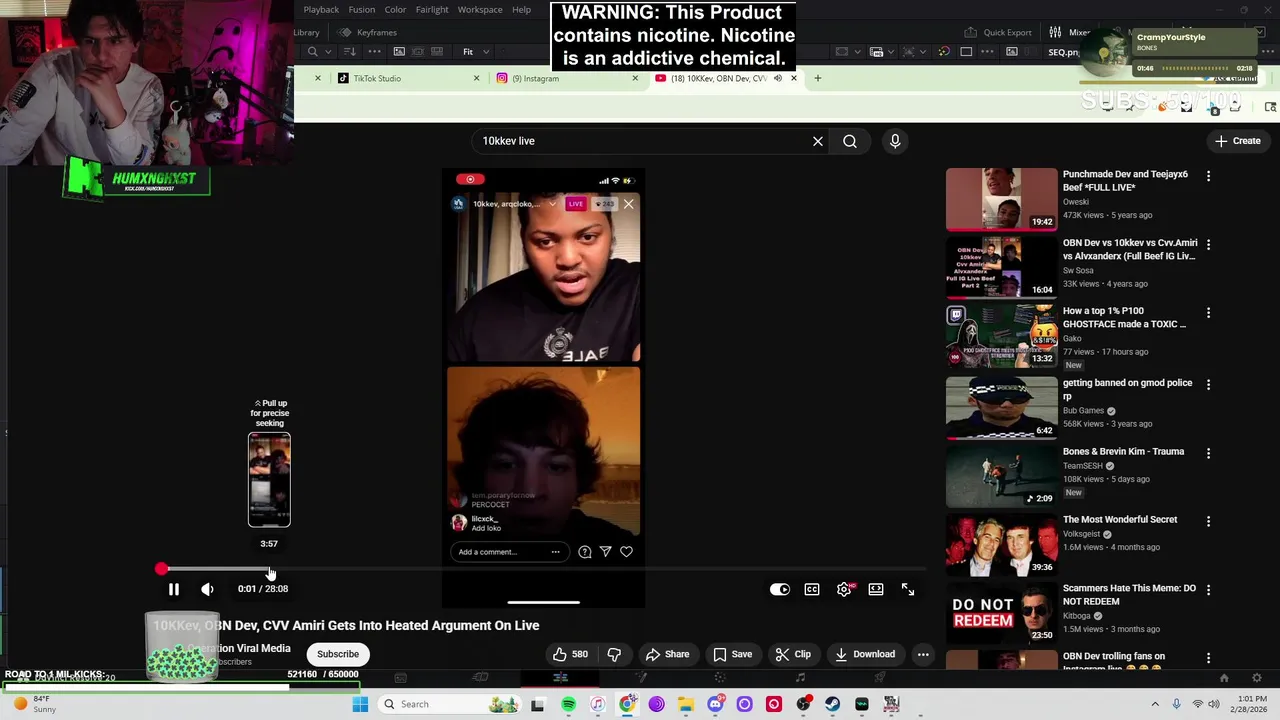
Task: Open Fairlight menu in DaVinci Resolve
Action: click(432, 10)
